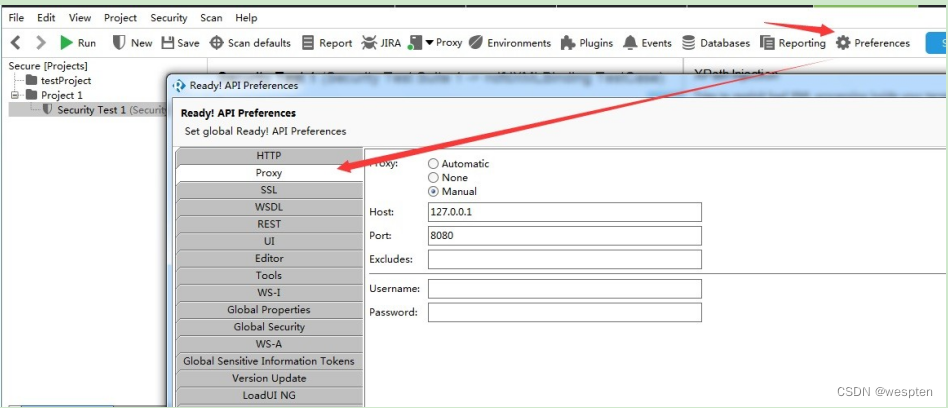Open Events bell icon

(630, 43)
